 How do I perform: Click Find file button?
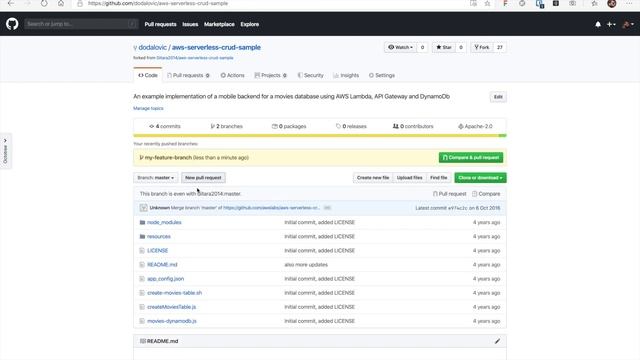tap(438, 178)
